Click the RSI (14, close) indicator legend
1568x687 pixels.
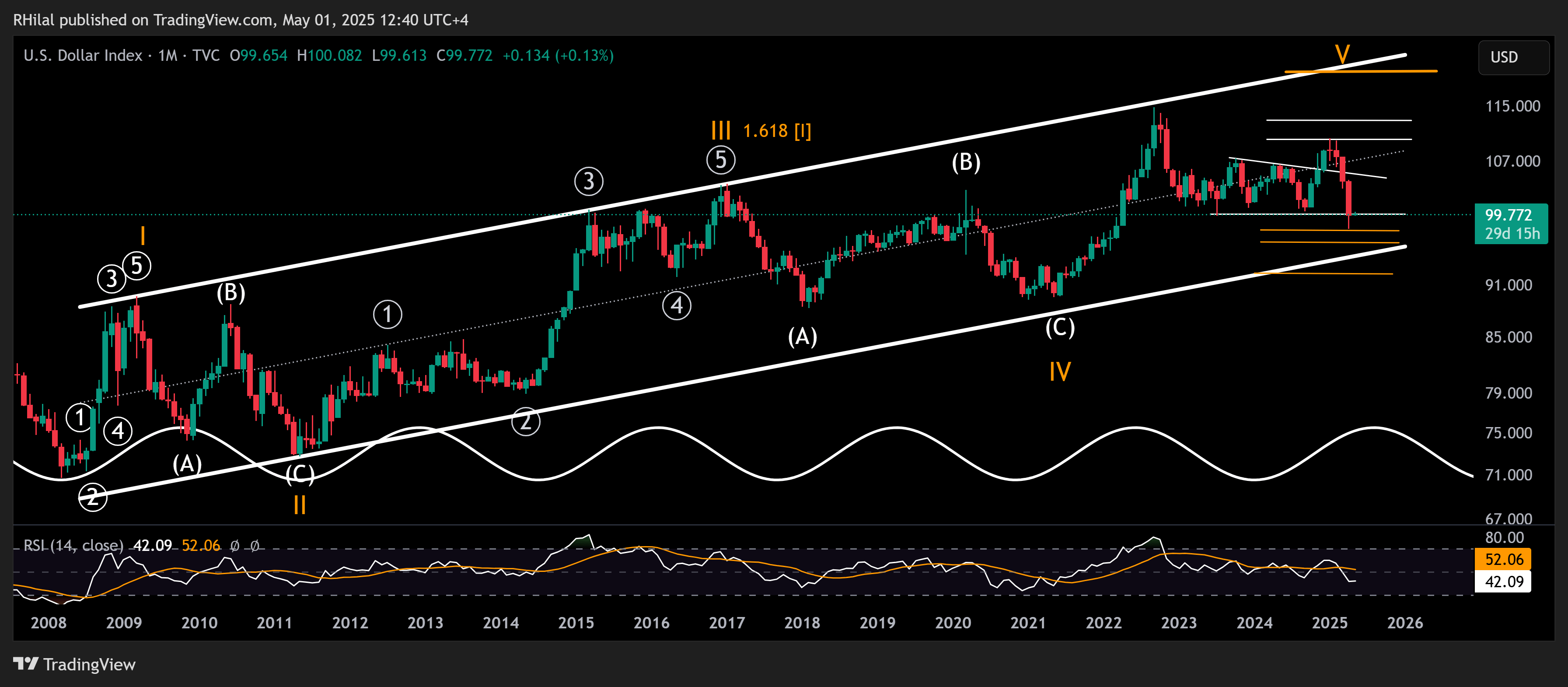point(73,545)
